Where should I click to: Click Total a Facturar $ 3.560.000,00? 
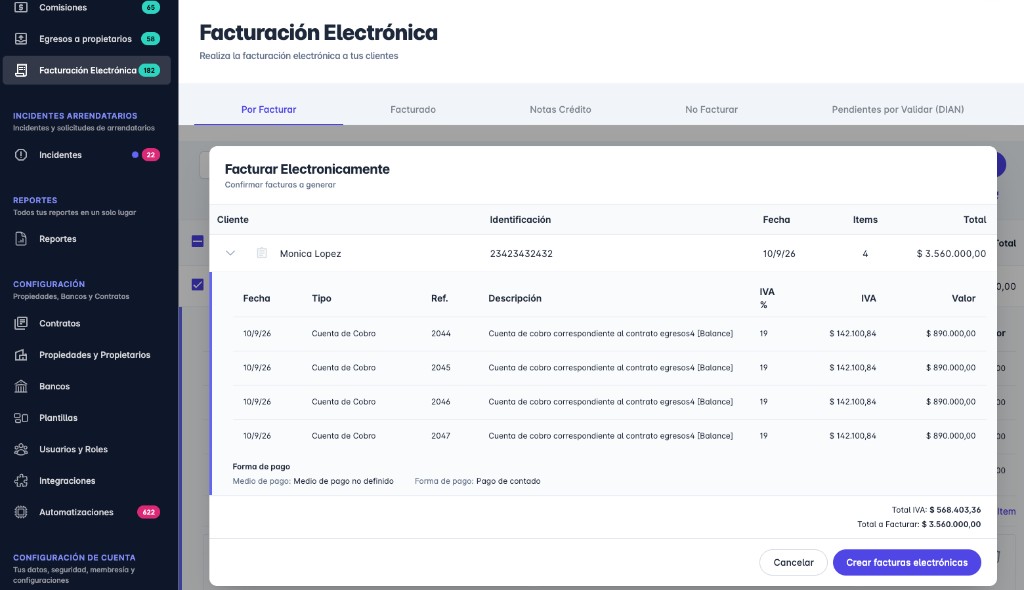pyautogui.click(x=951, y=524)
